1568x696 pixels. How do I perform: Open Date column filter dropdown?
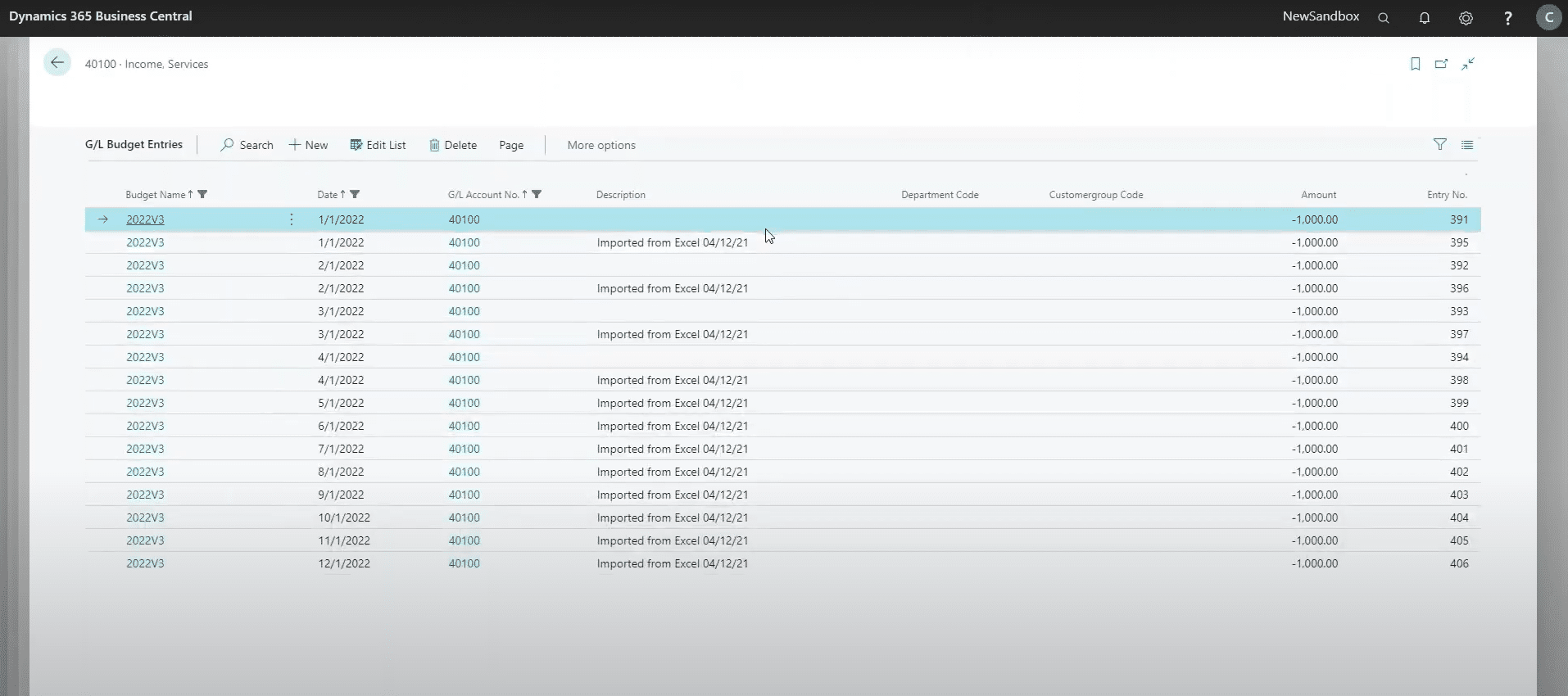[355, 195]
